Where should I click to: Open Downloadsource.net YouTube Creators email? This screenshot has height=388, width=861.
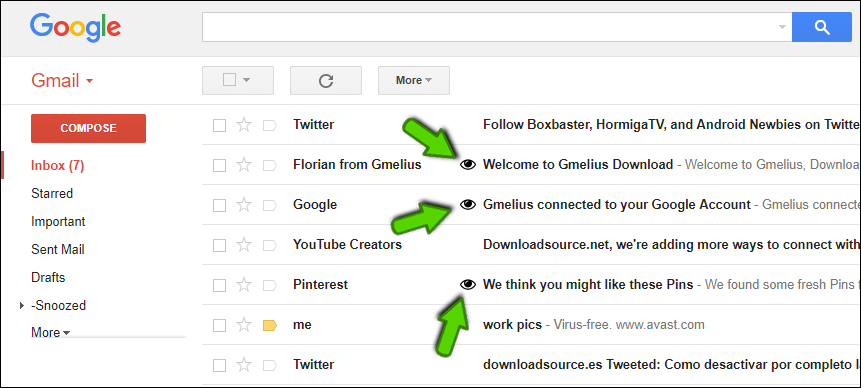tap(671, 244)
